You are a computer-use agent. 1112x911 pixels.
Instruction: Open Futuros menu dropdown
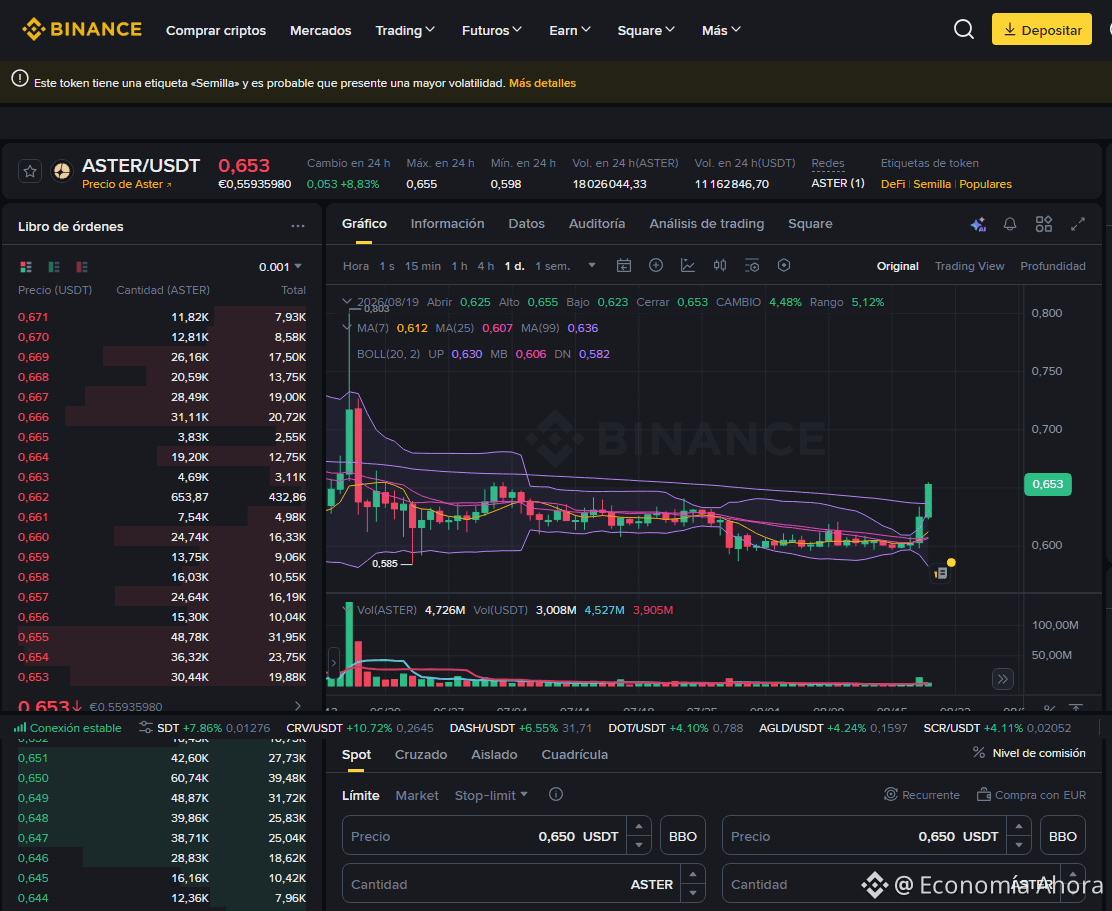point(491,30)
